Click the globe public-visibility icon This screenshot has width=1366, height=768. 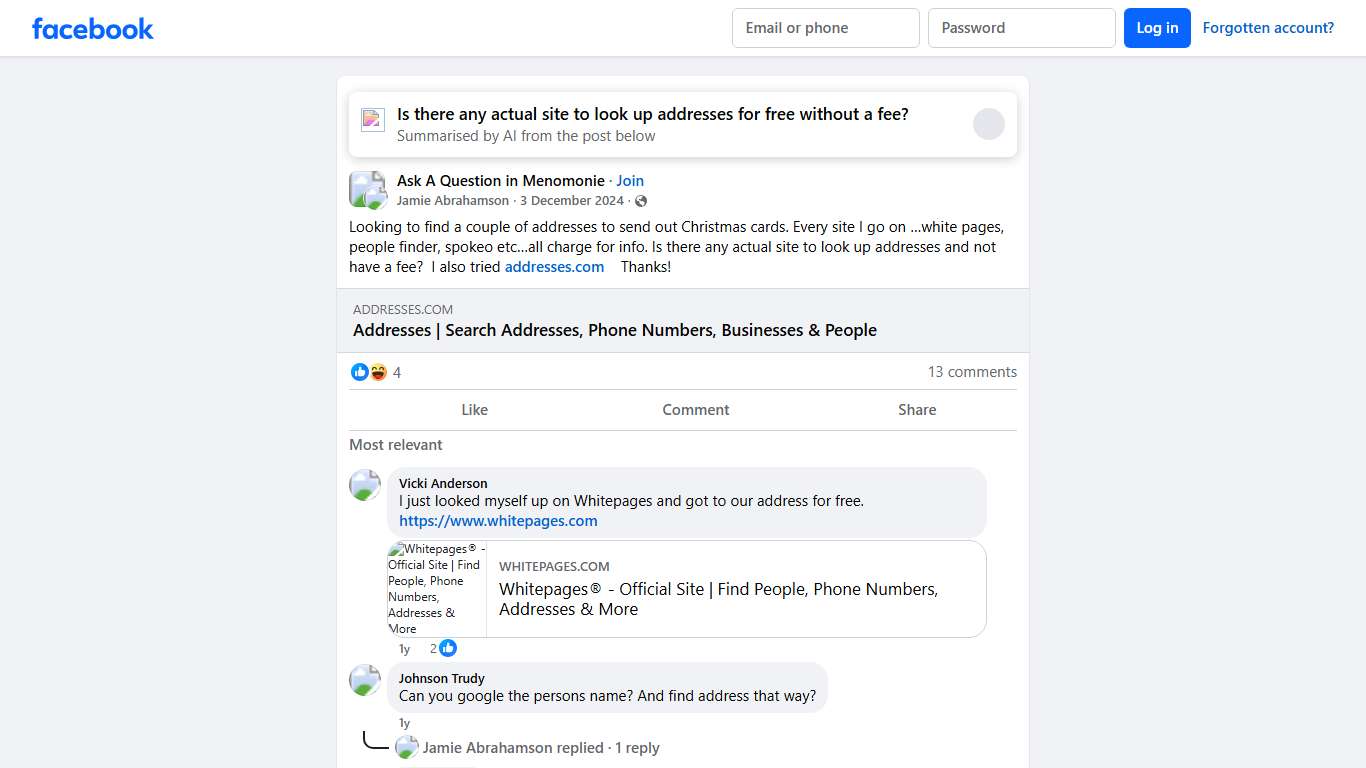click(641, 201)
